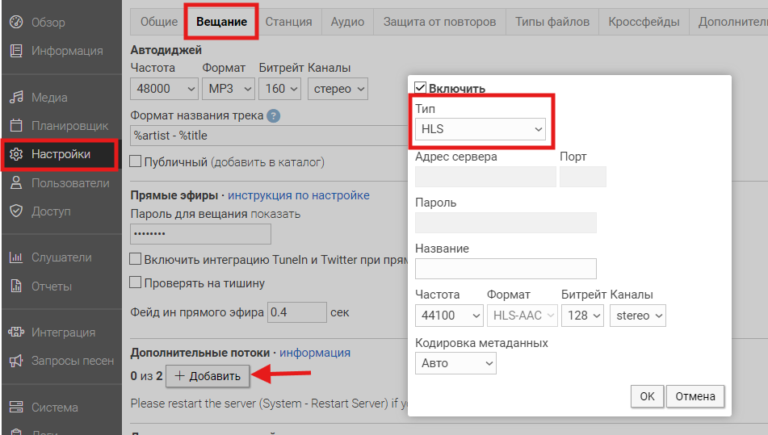Enable the Публичный catalog checkbox

(x=137, y=162)
